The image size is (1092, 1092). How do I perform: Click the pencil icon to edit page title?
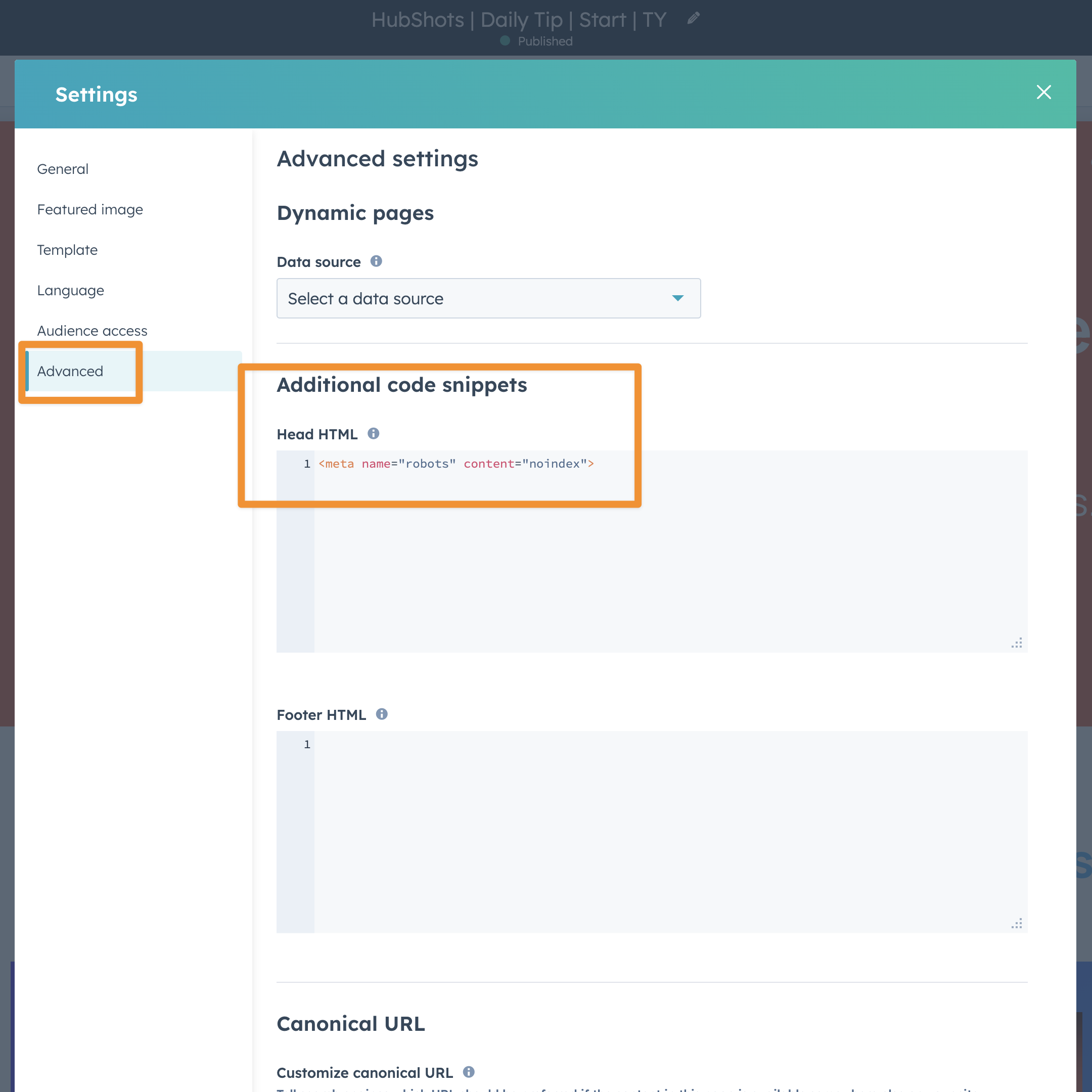(x=693, y=19)
